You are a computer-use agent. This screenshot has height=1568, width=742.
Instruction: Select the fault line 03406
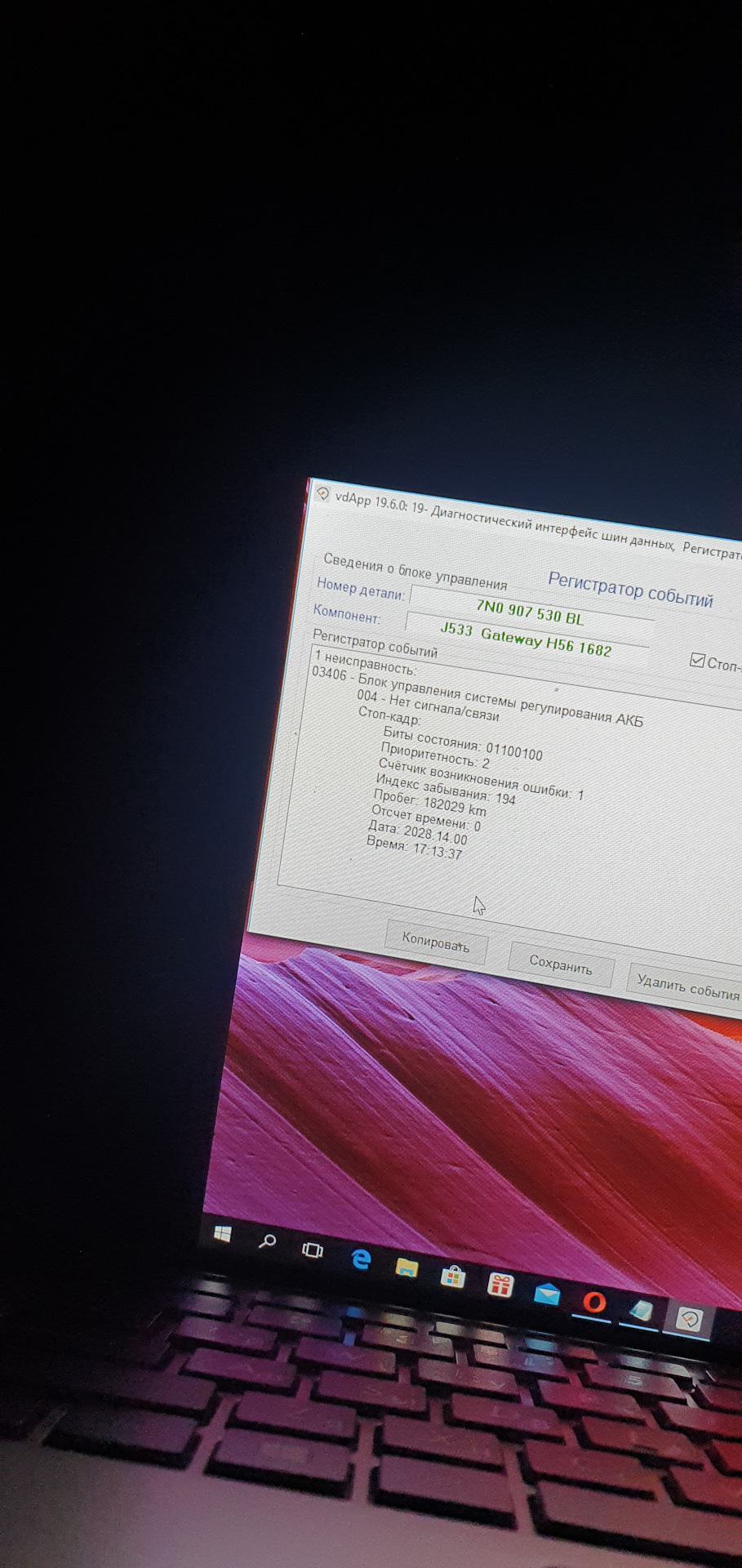pyautogui.click(x=478, y=697)
